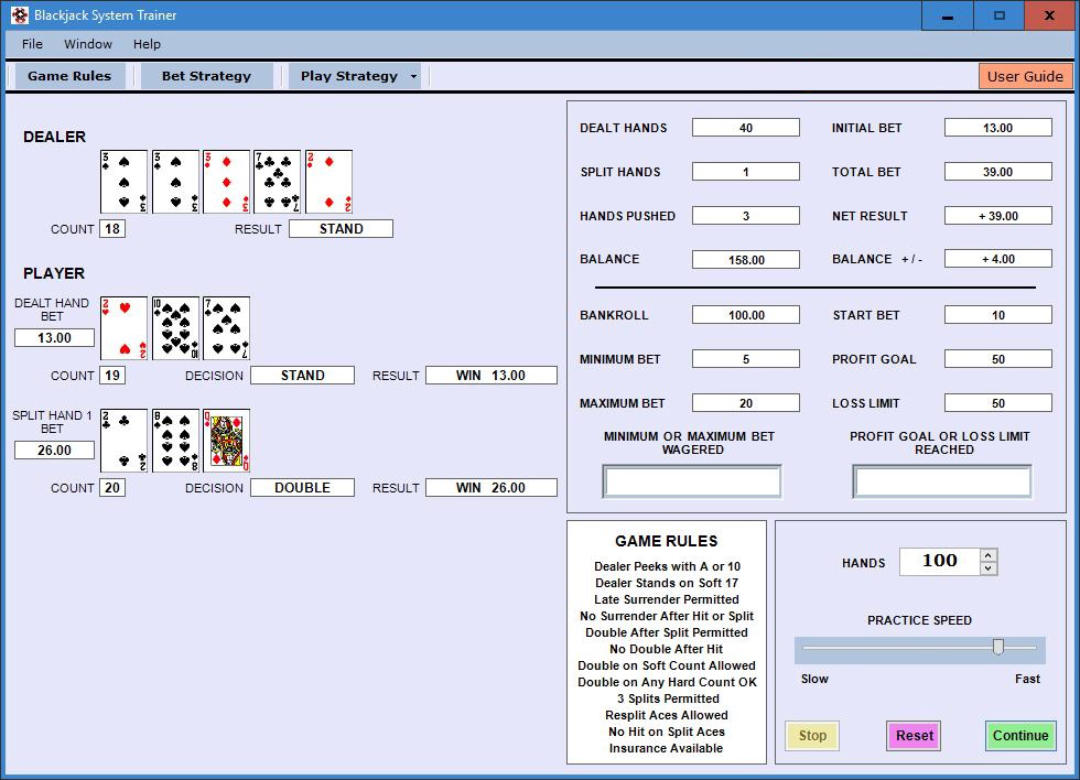The height and width of the screenshot is (780, 1080).
Task: Click the pink Reset button
Action: click(914, 735)
